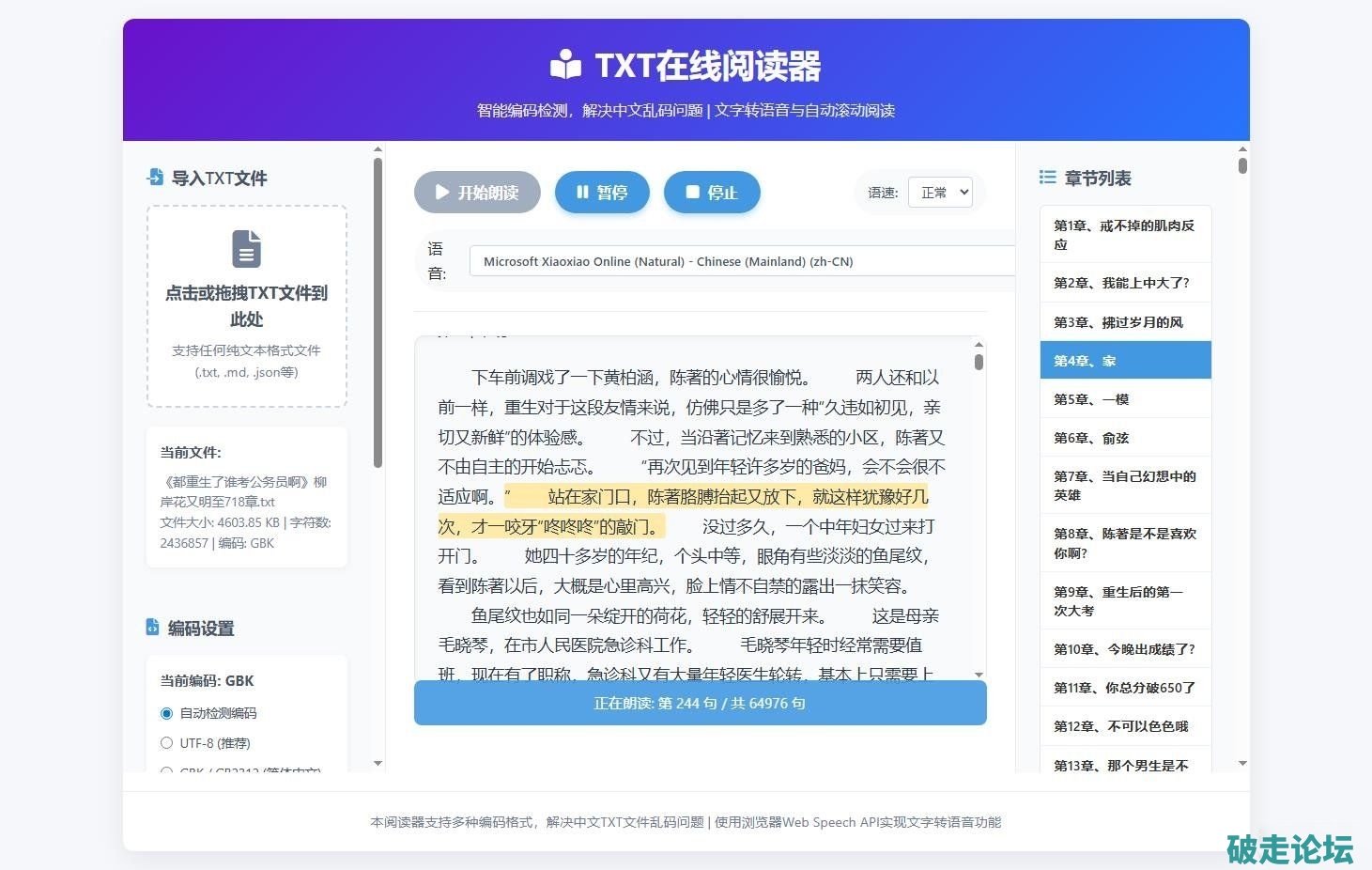The height and width of the screenshot is (870, 1372).
Task: Open chapter 第1章、戒不掉的肌肉反应
Action: [1125, 235]
